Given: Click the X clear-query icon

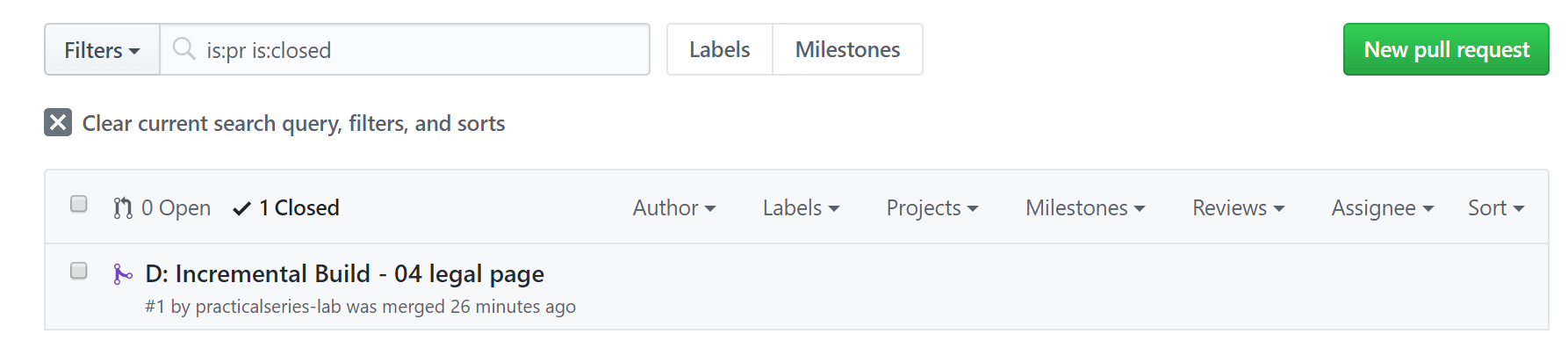Looking at the screenshot, I should 58,123.
